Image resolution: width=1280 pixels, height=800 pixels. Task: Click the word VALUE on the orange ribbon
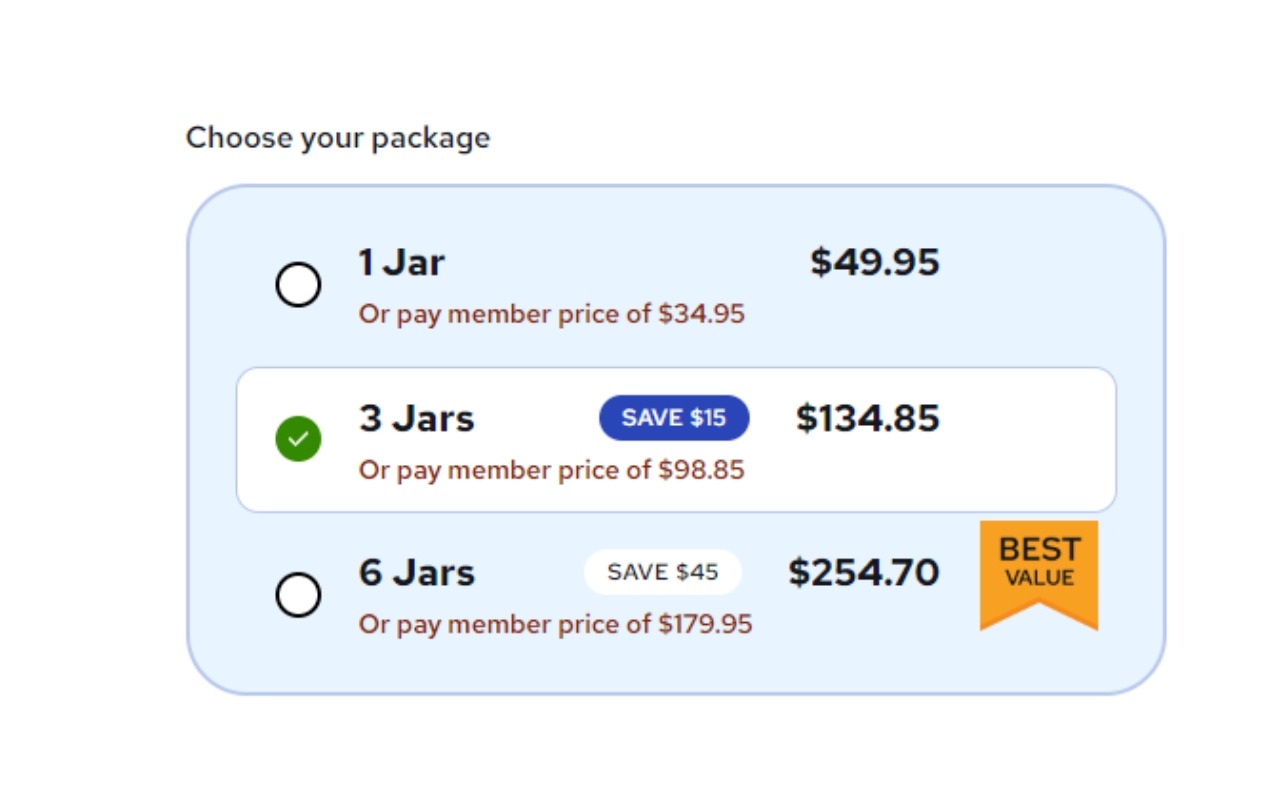coord(1039,578)
